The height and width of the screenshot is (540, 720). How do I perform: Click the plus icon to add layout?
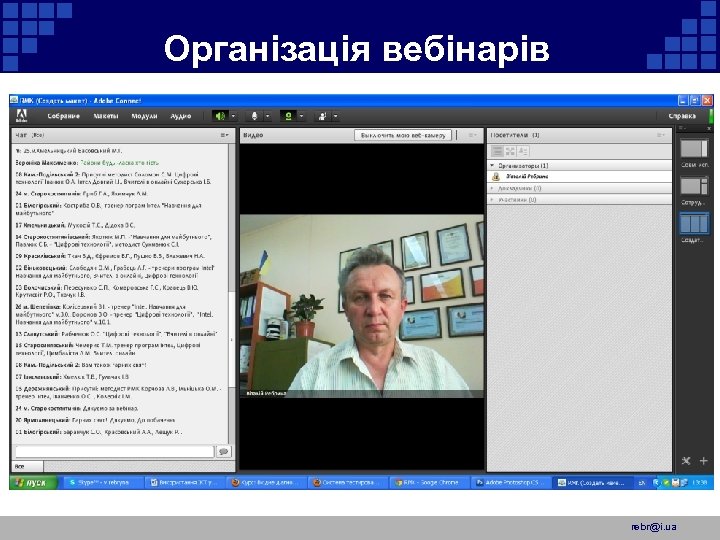[703, 461]
